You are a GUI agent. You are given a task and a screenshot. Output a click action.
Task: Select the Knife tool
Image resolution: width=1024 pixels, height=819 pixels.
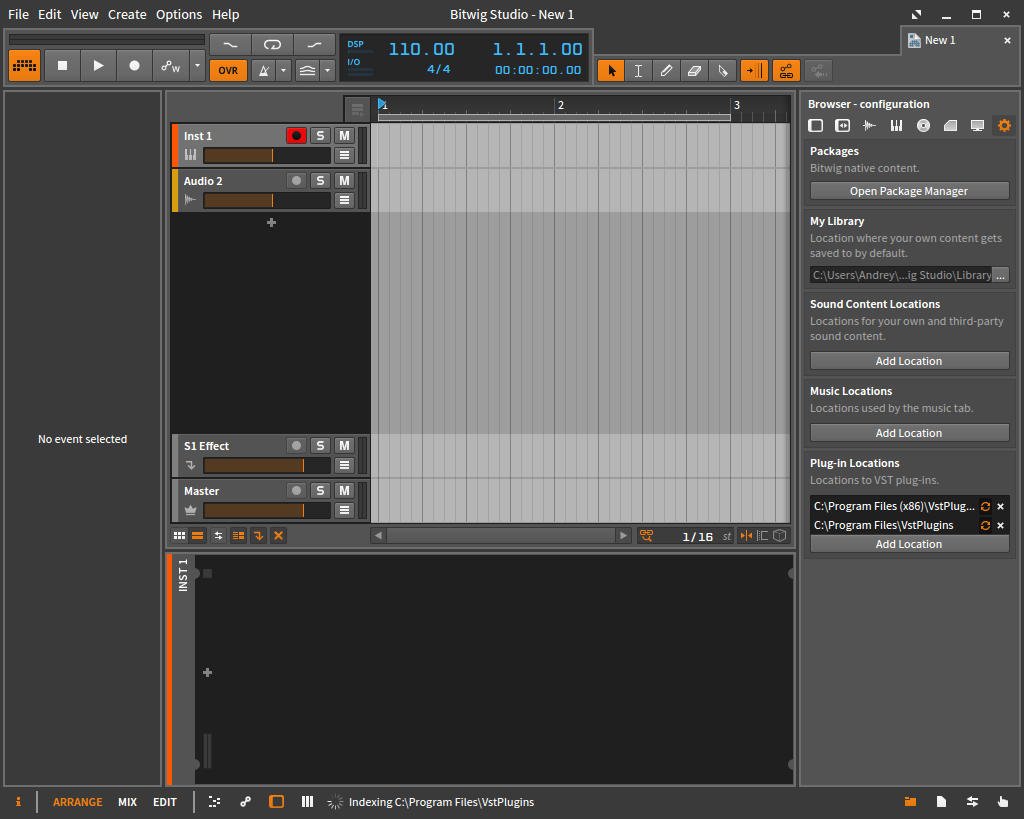coord(722,71)
